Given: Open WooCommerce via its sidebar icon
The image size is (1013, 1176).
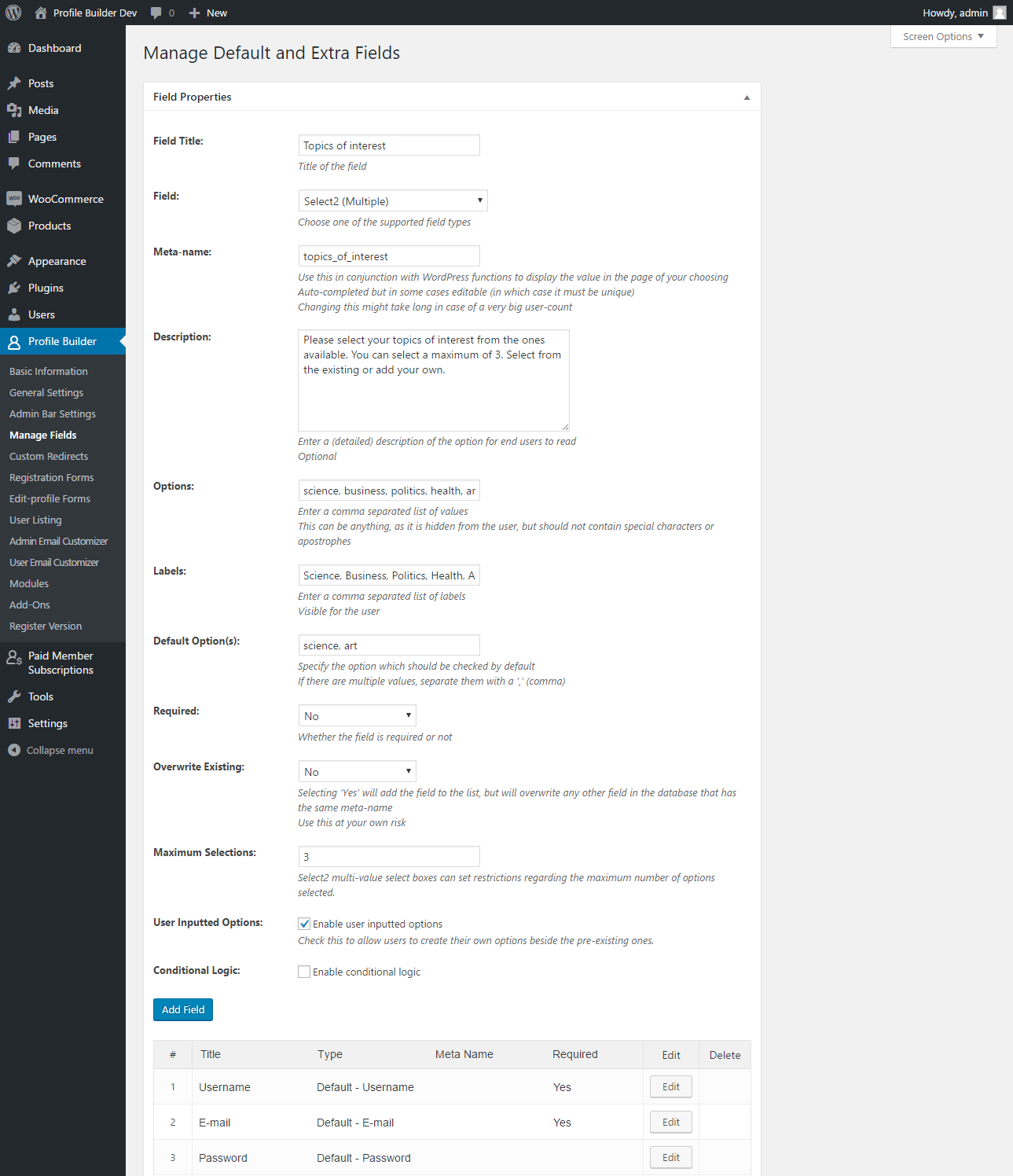Looking at the screenshot, I should (x=14, y=199).
